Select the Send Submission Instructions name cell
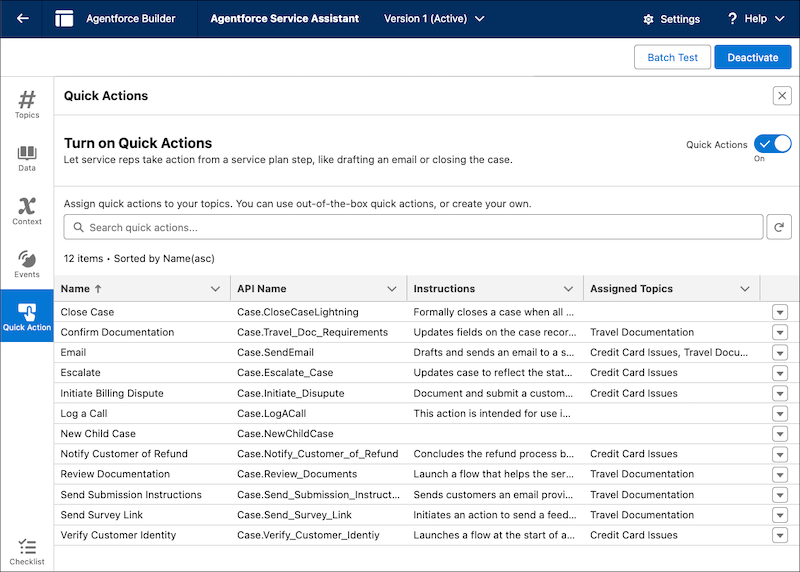The image size is (800, 572). point(142,494)
